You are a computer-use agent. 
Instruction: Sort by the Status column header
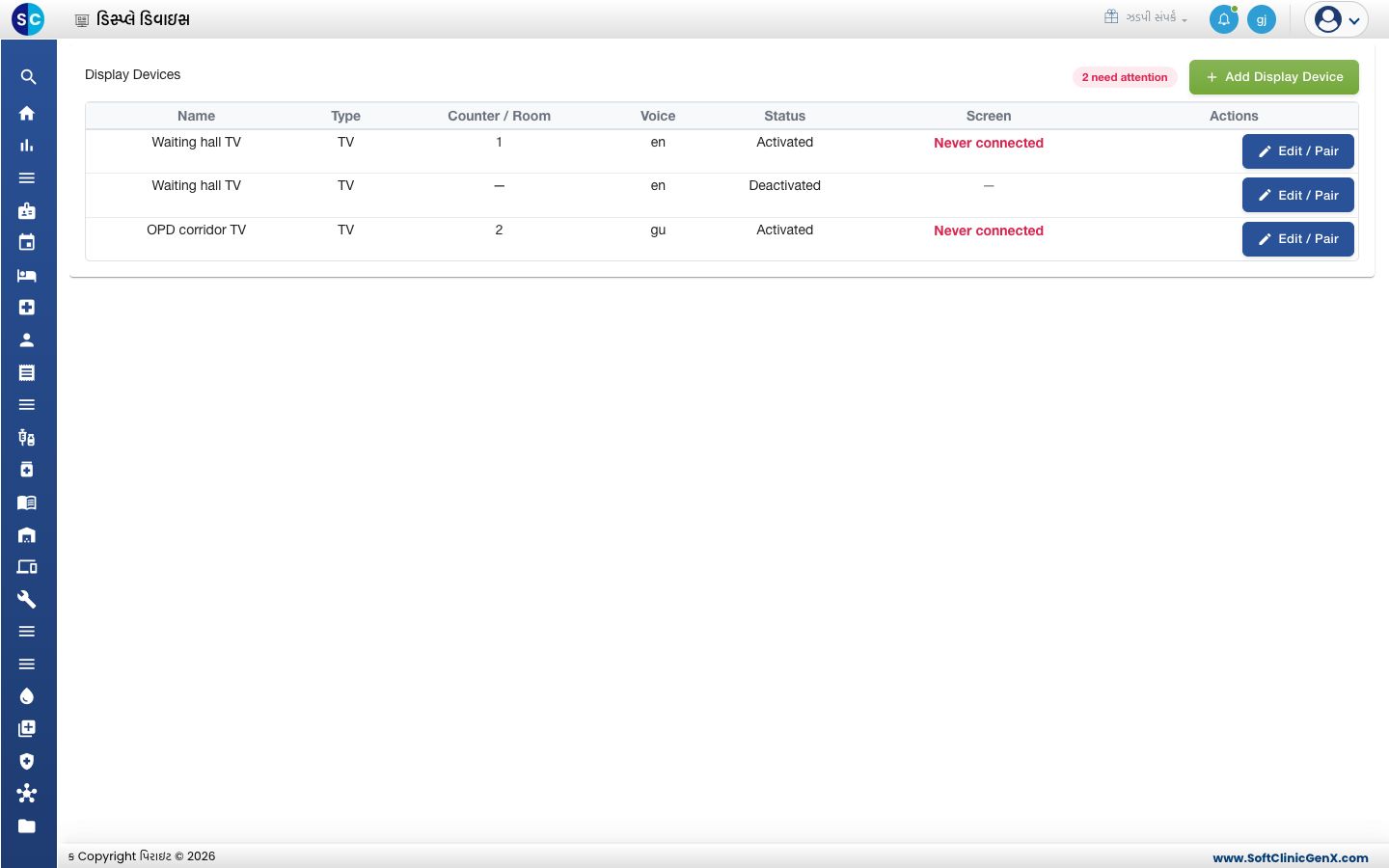(x=784, y=116)
